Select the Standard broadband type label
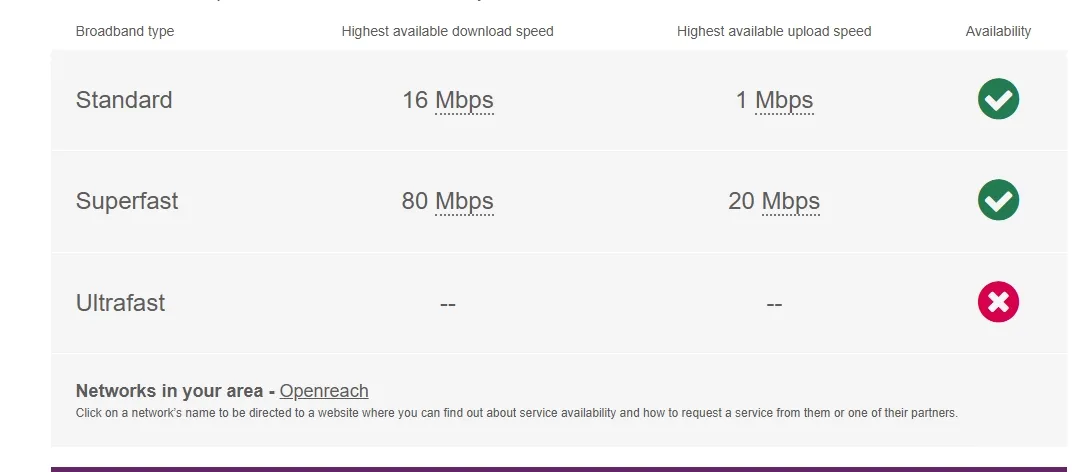1084x472 pixels. click(124, 100)
